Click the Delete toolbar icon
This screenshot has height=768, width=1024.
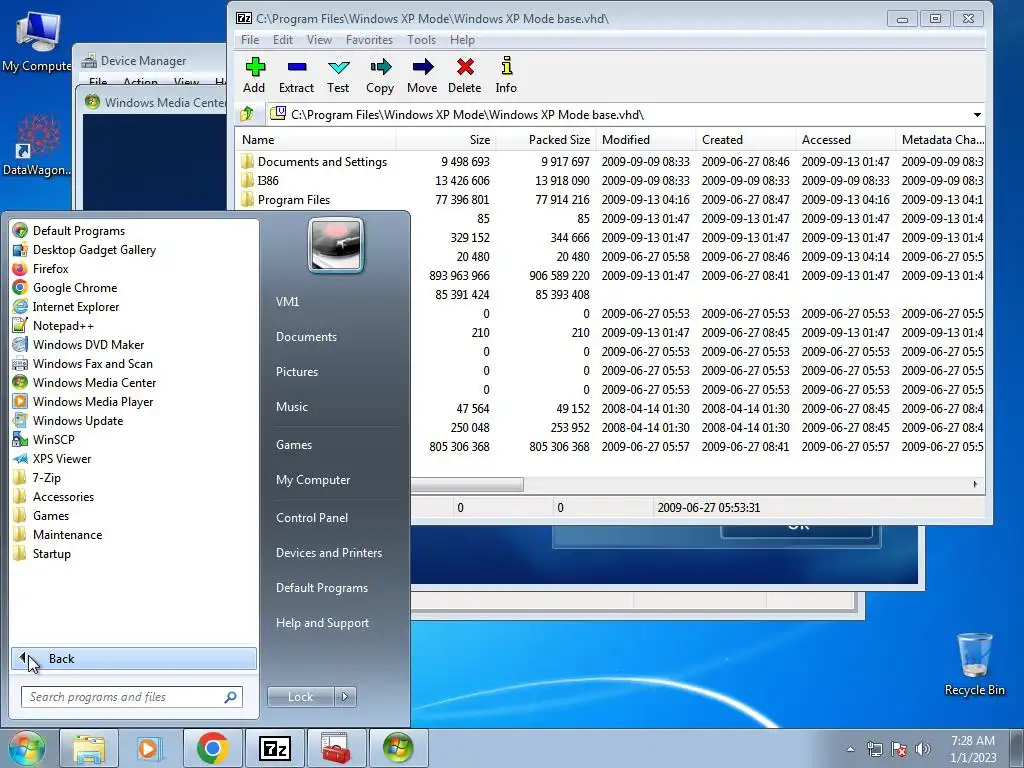click(464, 75)
